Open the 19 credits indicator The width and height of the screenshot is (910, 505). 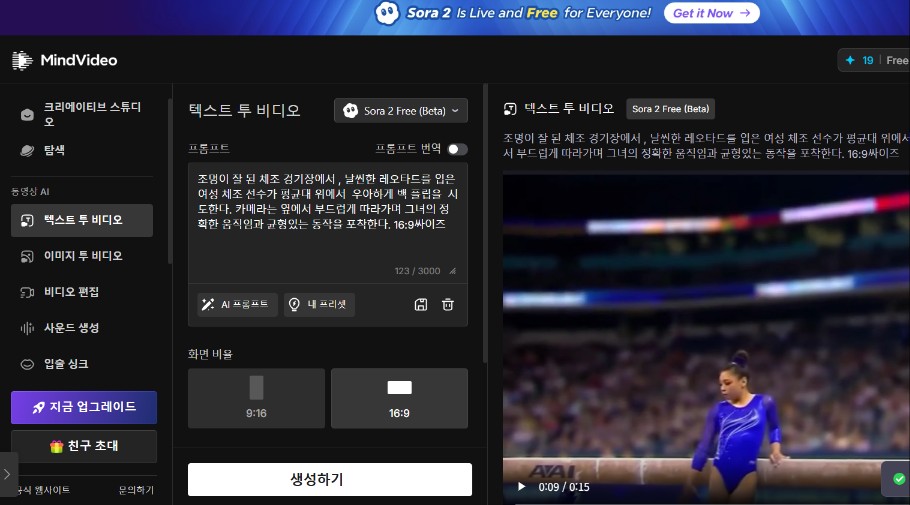click(x=860, y=61)
